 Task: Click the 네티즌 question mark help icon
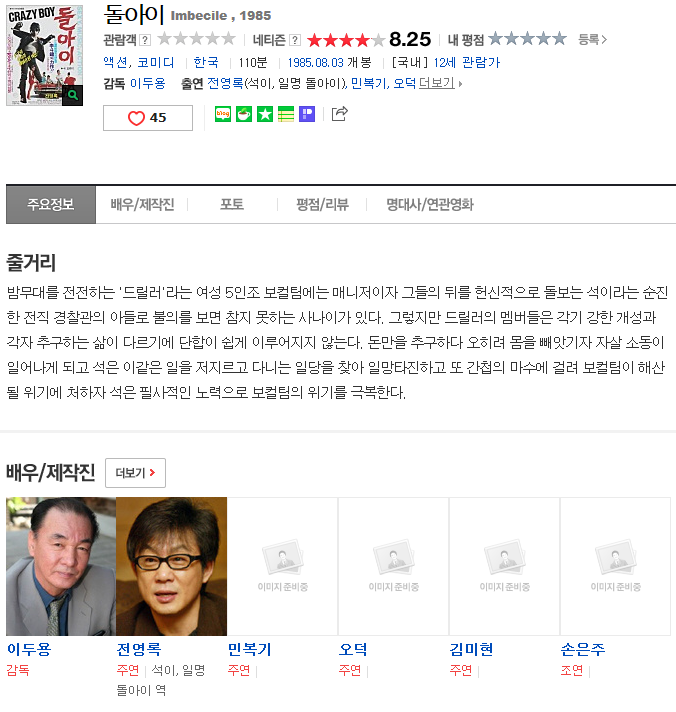click(295, 40)
